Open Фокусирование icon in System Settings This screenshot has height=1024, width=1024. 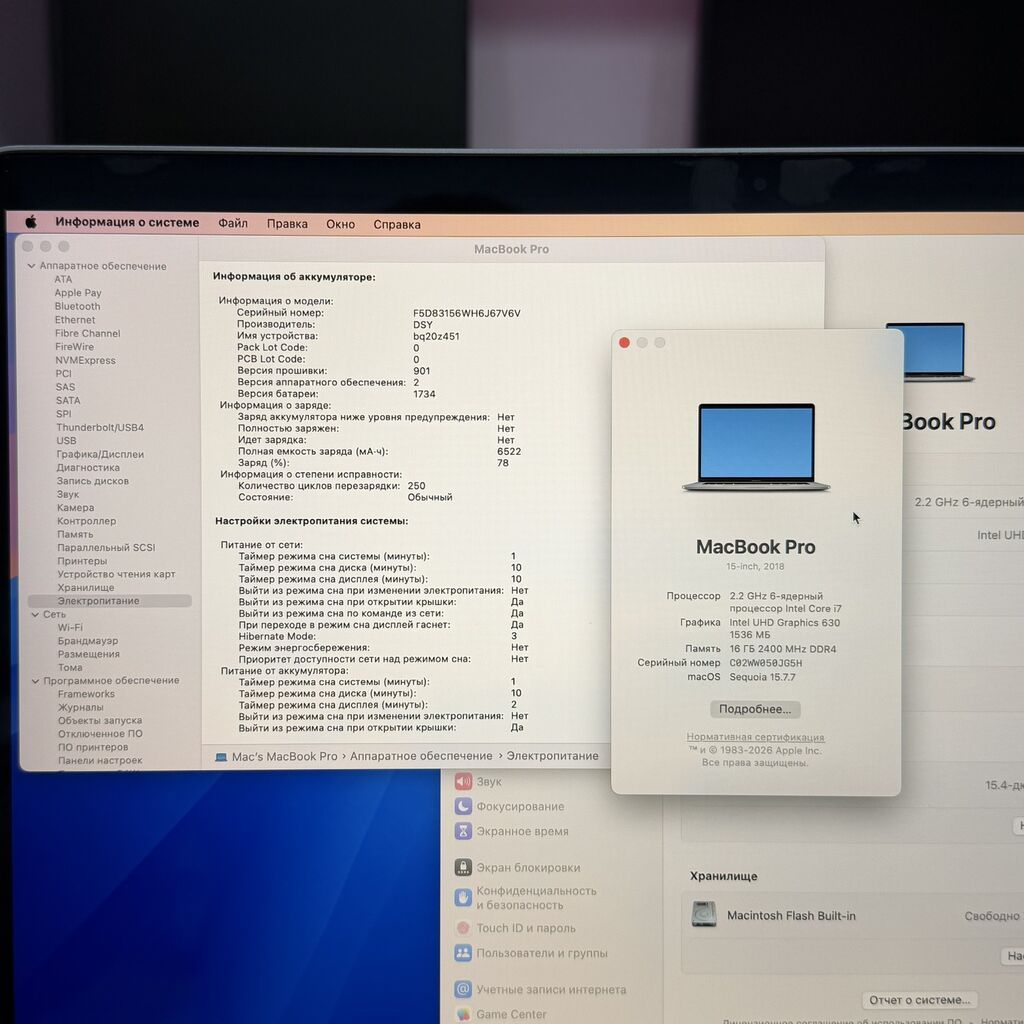463,807
